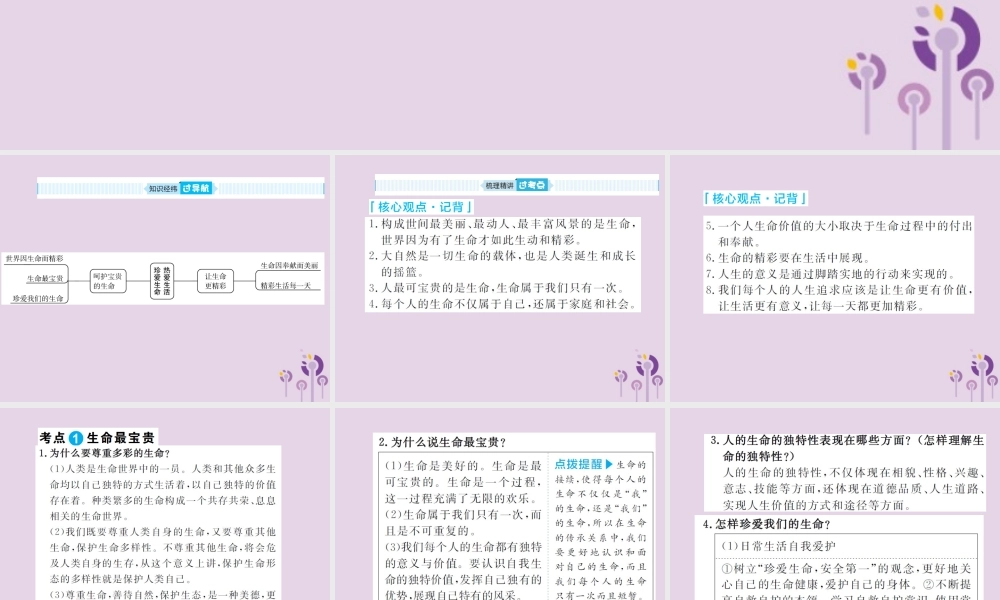This screenshot has height=600, width=1000.
Task: Click question 2.为什么说生命最宝贵?
Action: tap(443, 442)
